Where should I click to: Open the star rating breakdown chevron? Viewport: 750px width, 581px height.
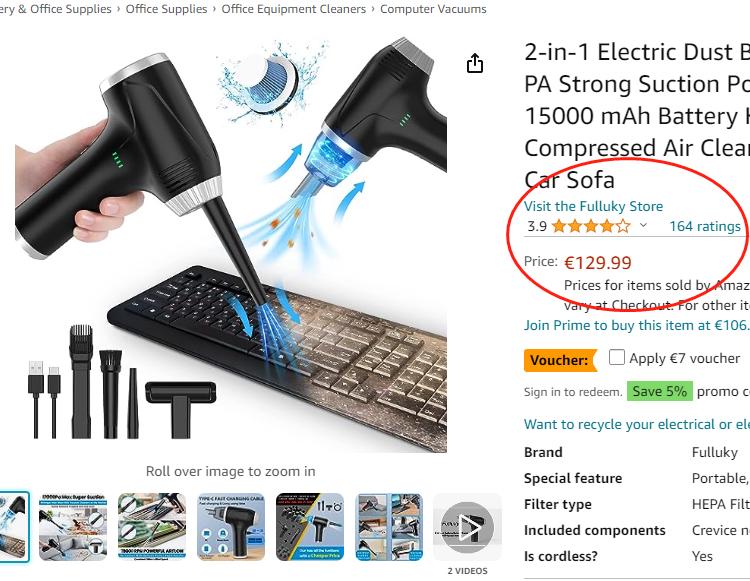pyautogui.click(x=643, y=225)
